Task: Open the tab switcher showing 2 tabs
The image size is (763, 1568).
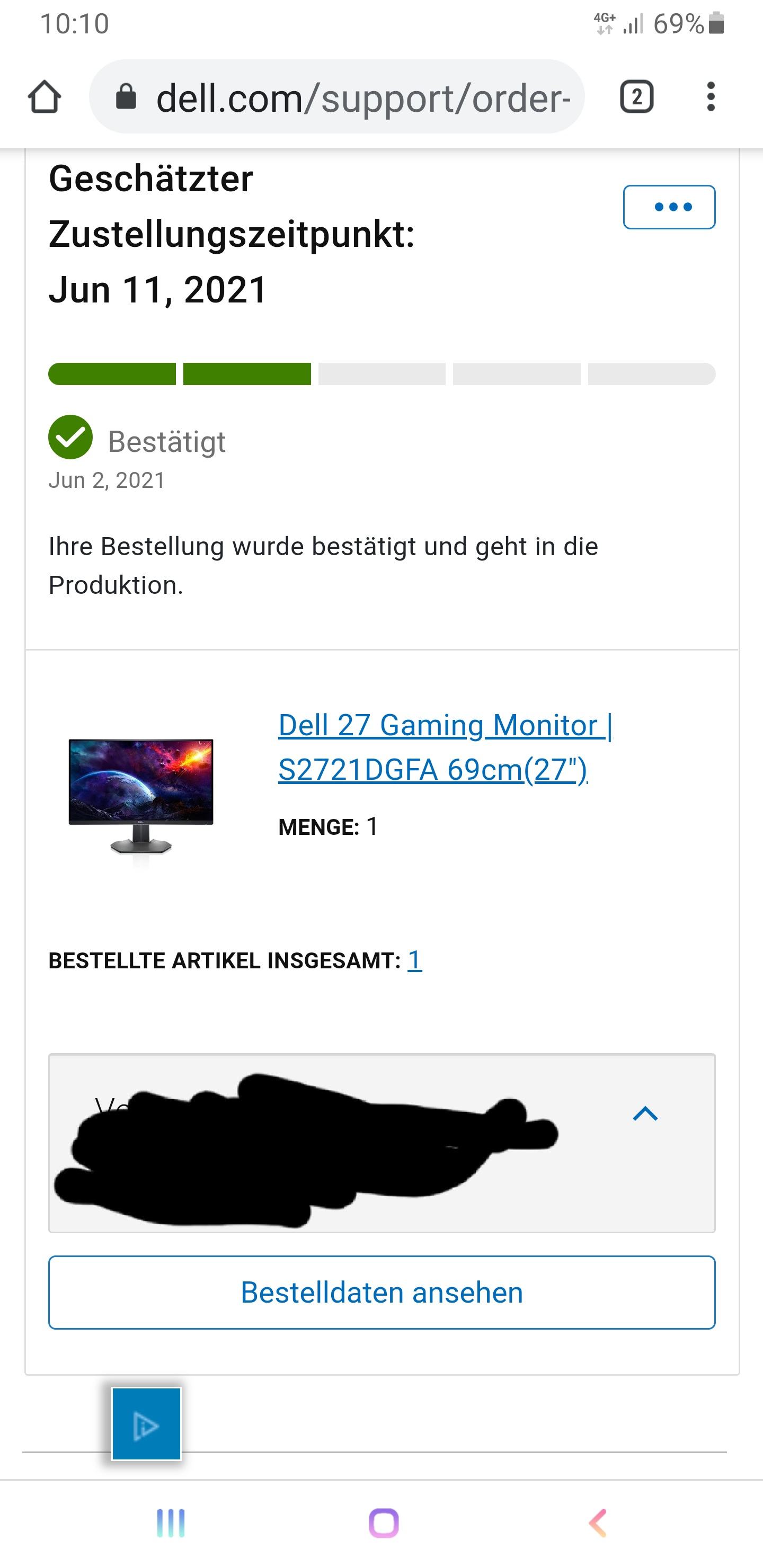Action: pos(636,97)
